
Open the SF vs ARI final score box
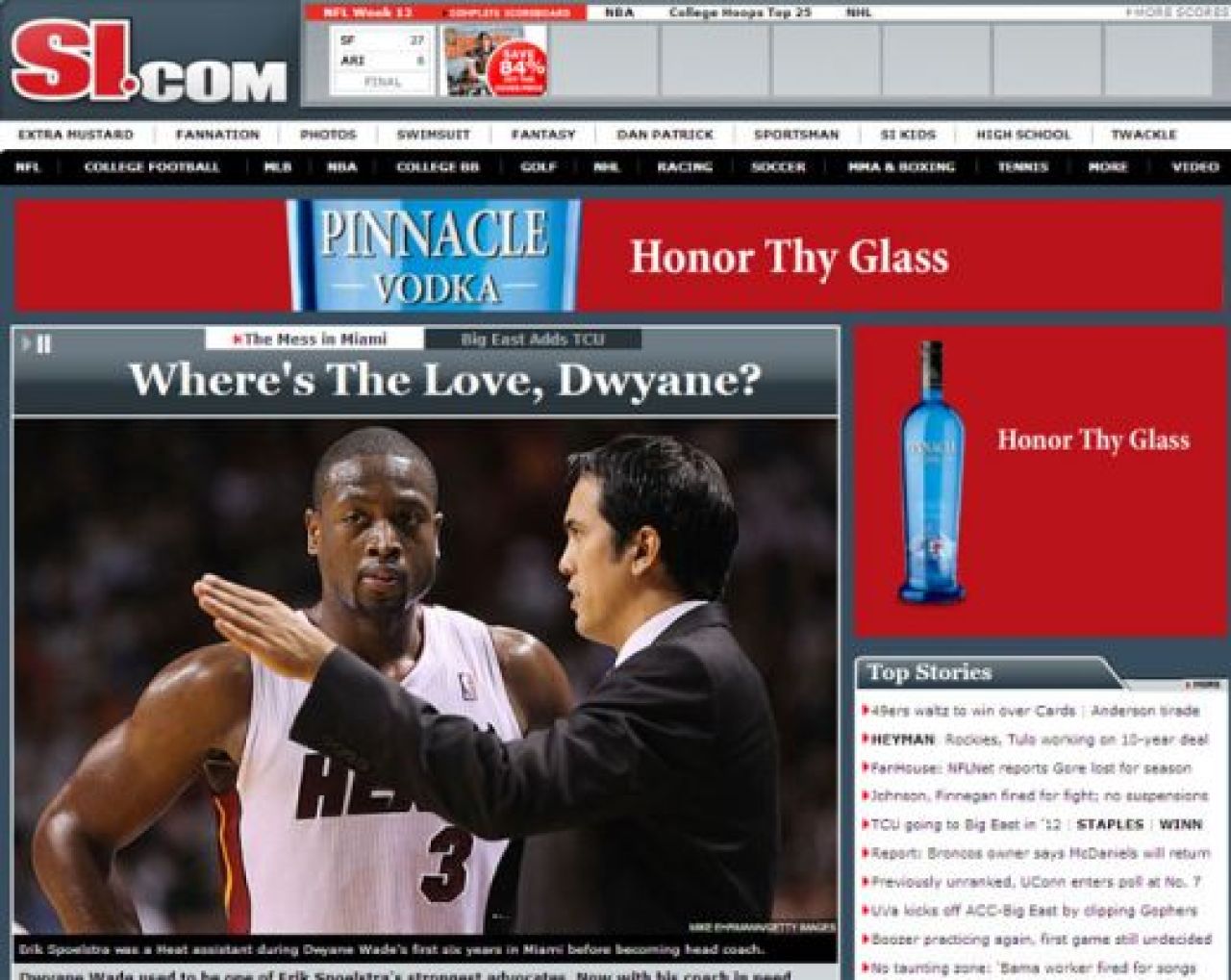(x=383, y=61)
